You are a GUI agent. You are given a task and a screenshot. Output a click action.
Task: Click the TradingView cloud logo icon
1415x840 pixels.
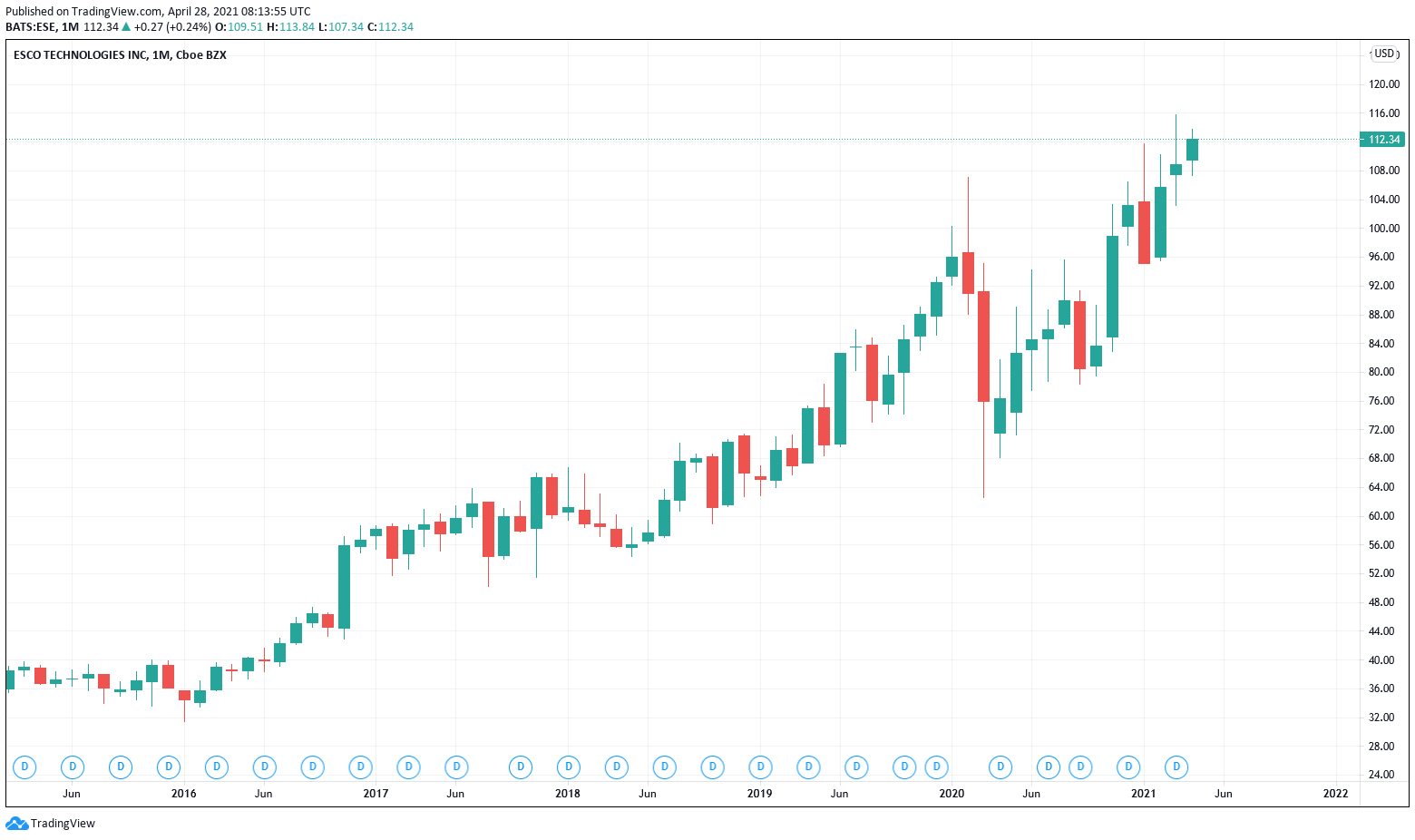click(x=16, y=824)
